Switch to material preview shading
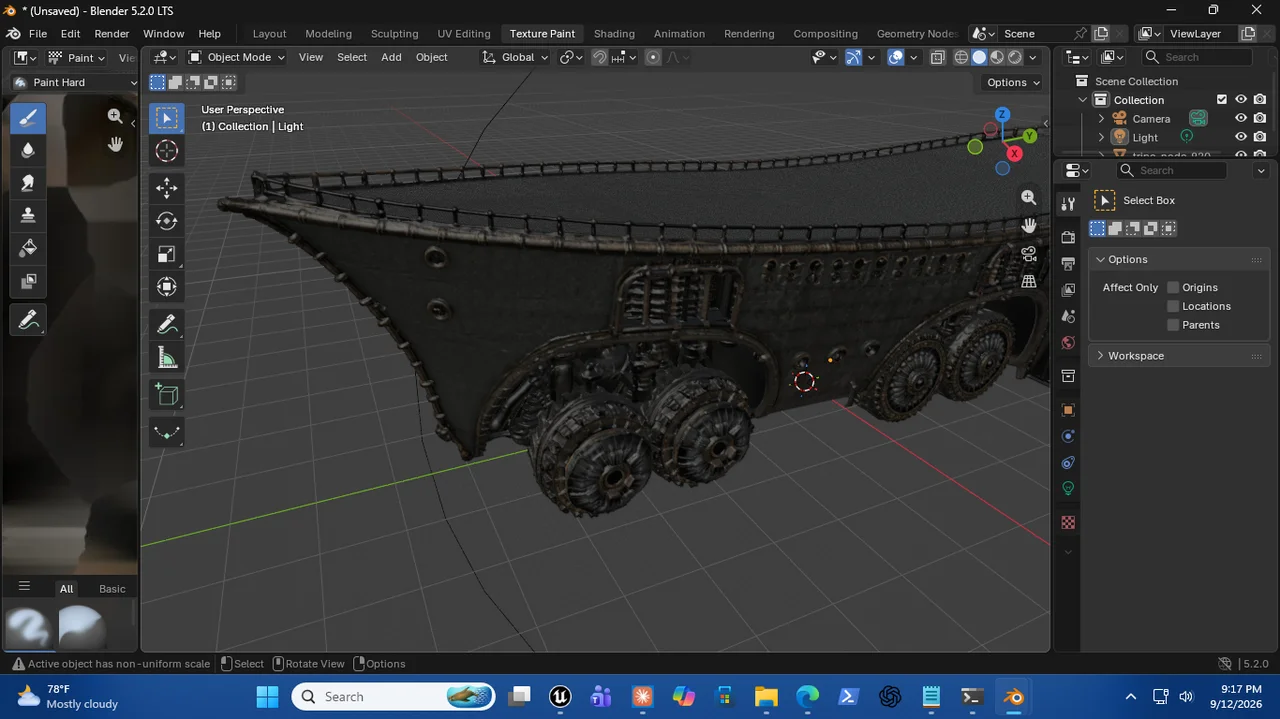This screenshot has width=1280, height=719. (997, 57)
